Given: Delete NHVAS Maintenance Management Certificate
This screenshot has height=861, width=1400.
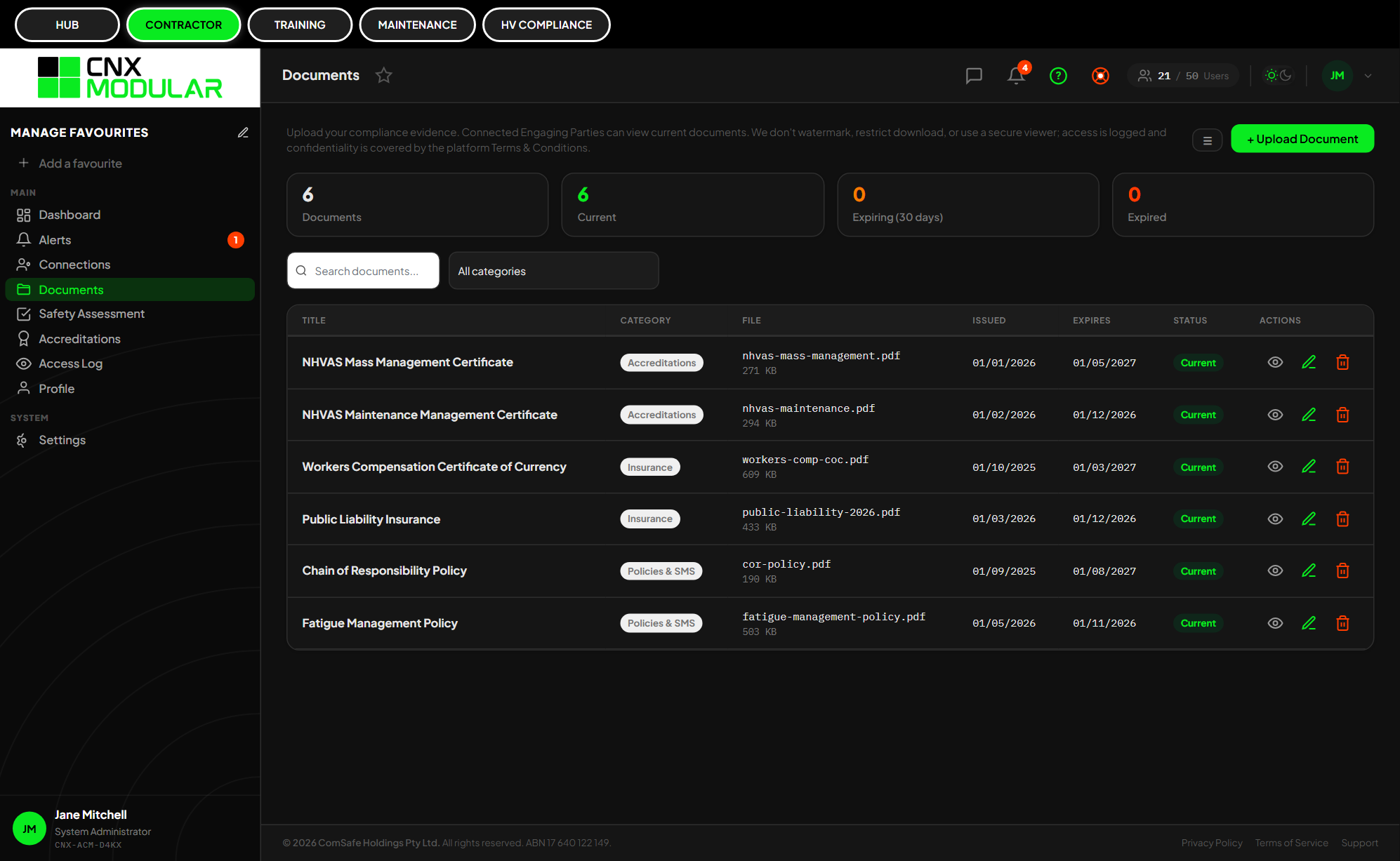Looking at the screenshot, I should (1342, 415).
